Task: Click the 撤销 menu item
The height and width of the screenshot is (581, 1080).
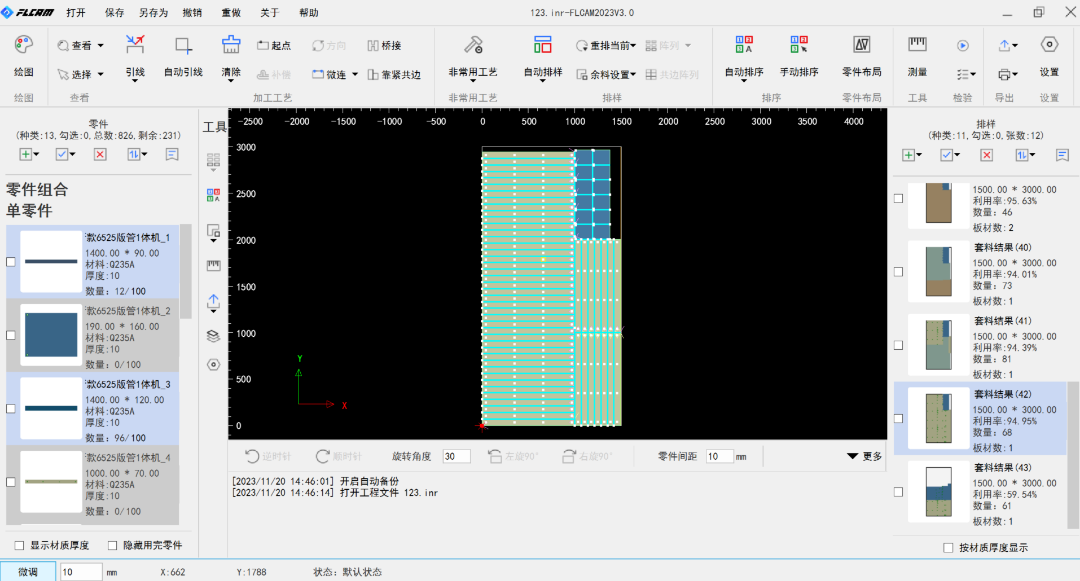Action: point(192,12)
